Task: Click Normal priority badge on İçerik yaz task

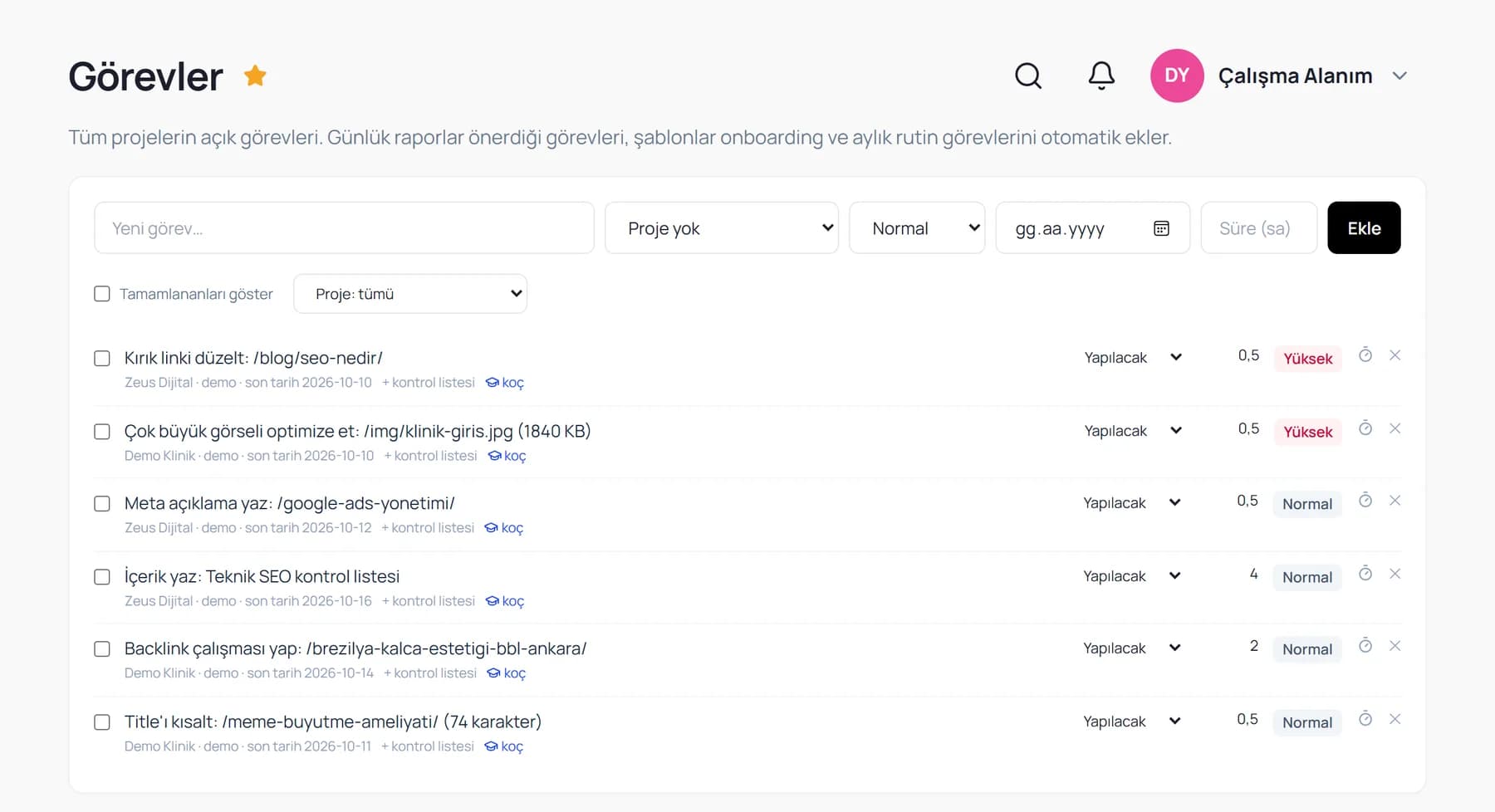Action: [x=1307, y=577]
